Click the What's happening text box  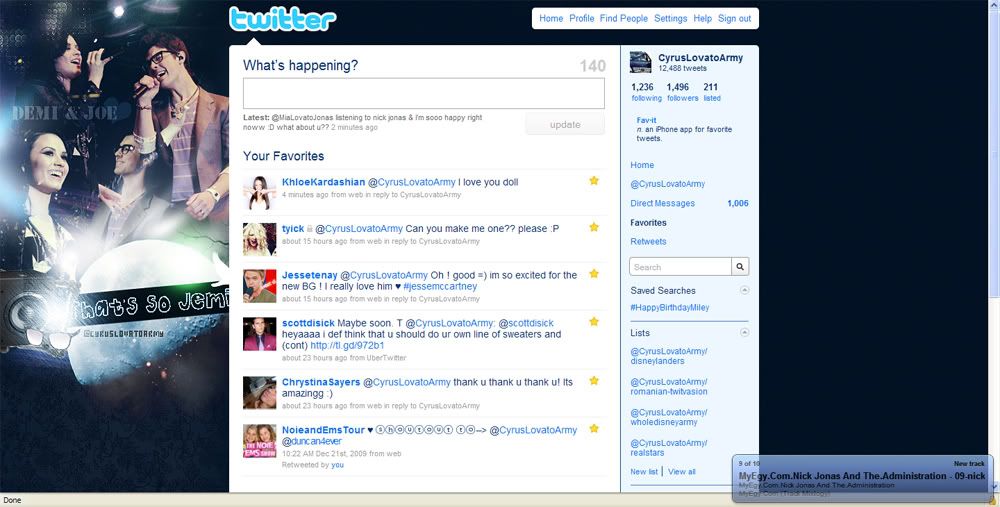pyautogui.click(x=423, y=93)
